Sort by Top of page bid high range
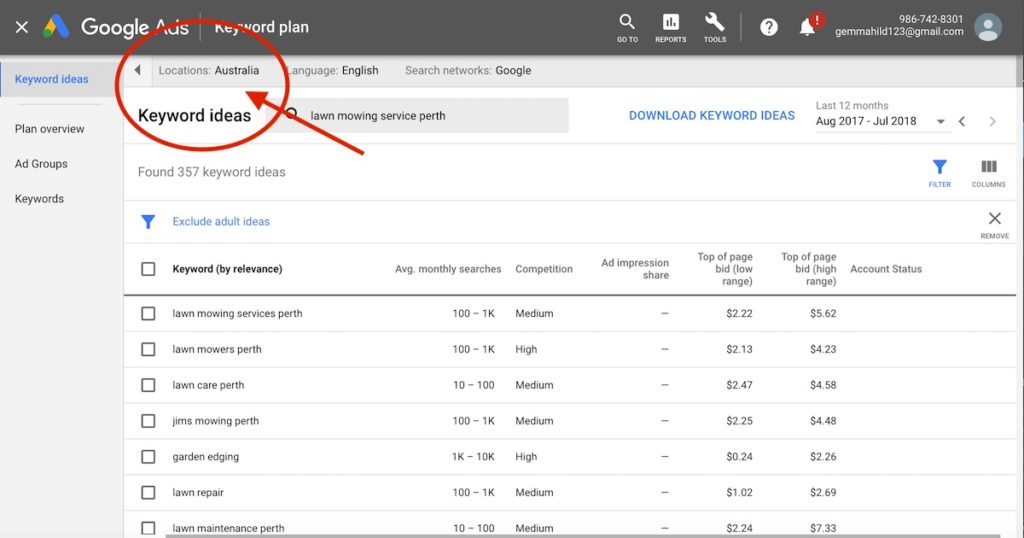 (x=808, y=269)
